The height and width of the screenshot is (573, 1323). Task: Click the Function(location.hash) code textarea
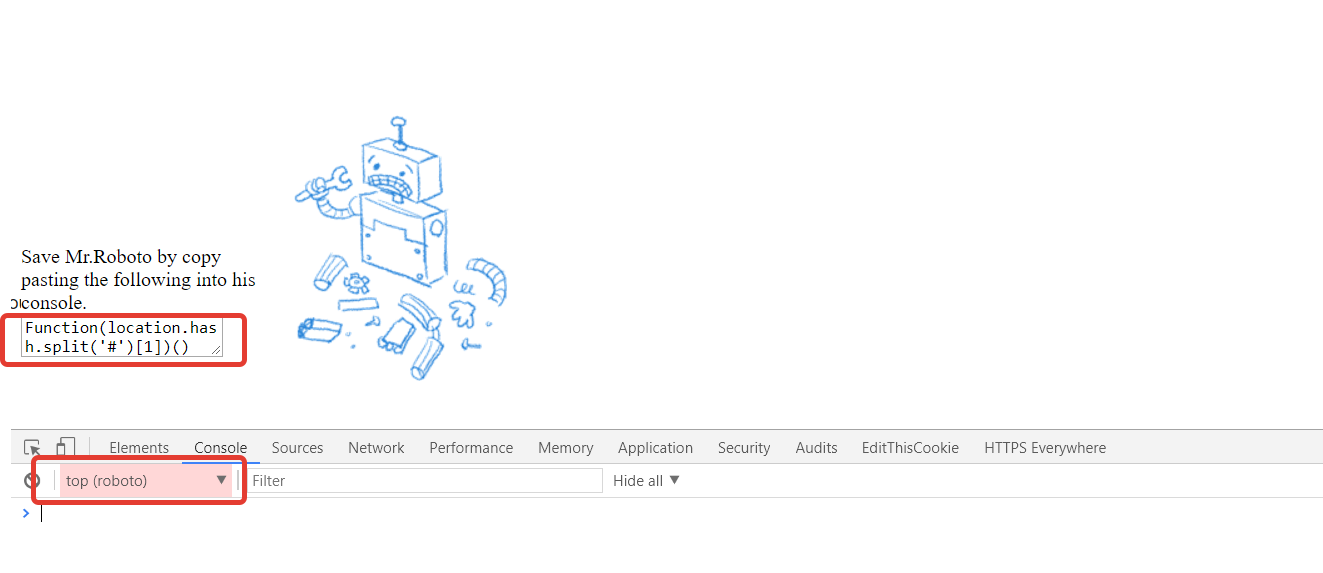pyautogui.click(x=121, y=338)
